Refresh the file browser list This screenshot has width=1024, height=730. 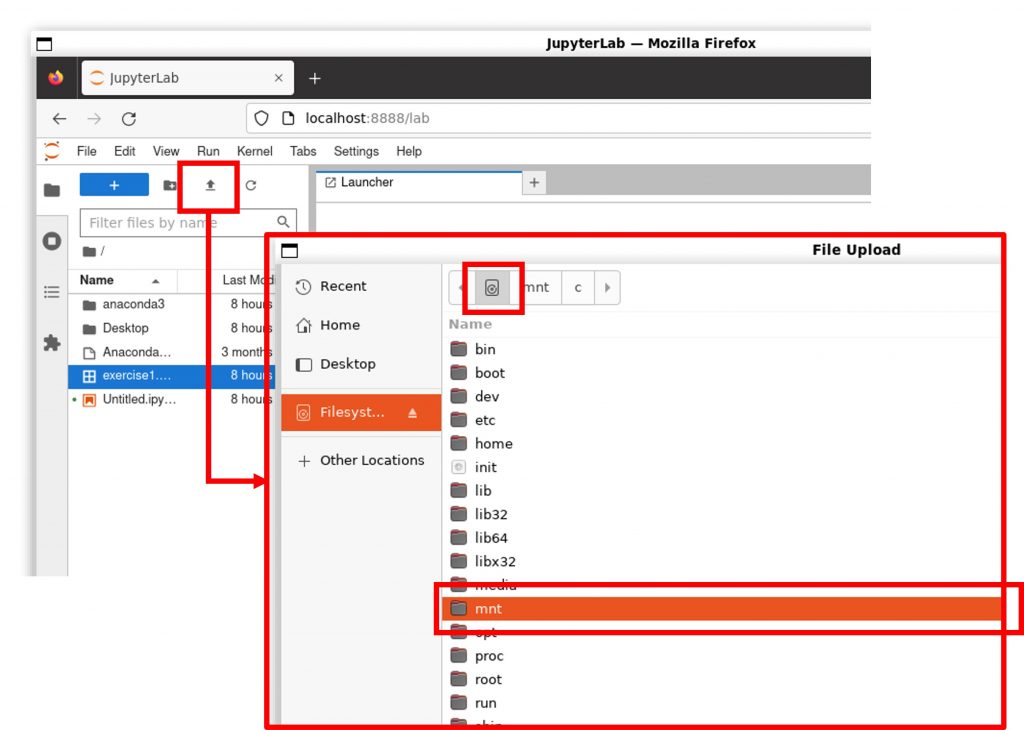[251, 186]
